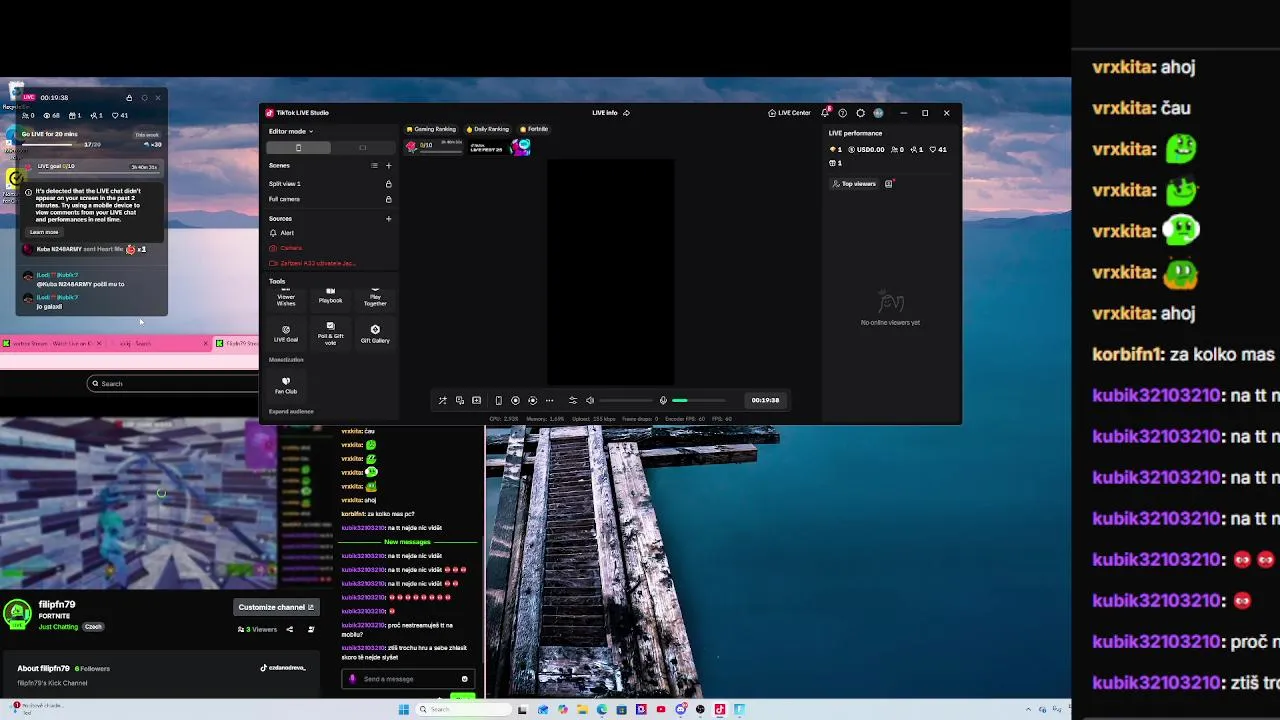Open the help question-mark icon
This screenshot has height=720, width=1280.
pos(842,113)
